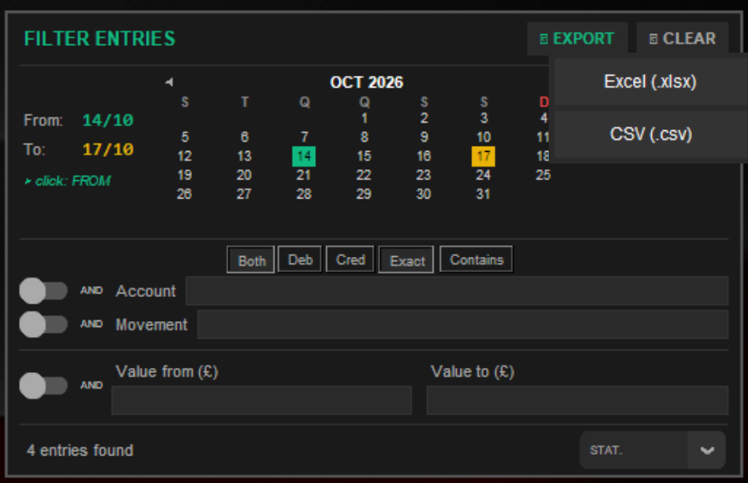Select the Contains match option
The height and width of the screenshot is (483, 748).
coord(477,260)
